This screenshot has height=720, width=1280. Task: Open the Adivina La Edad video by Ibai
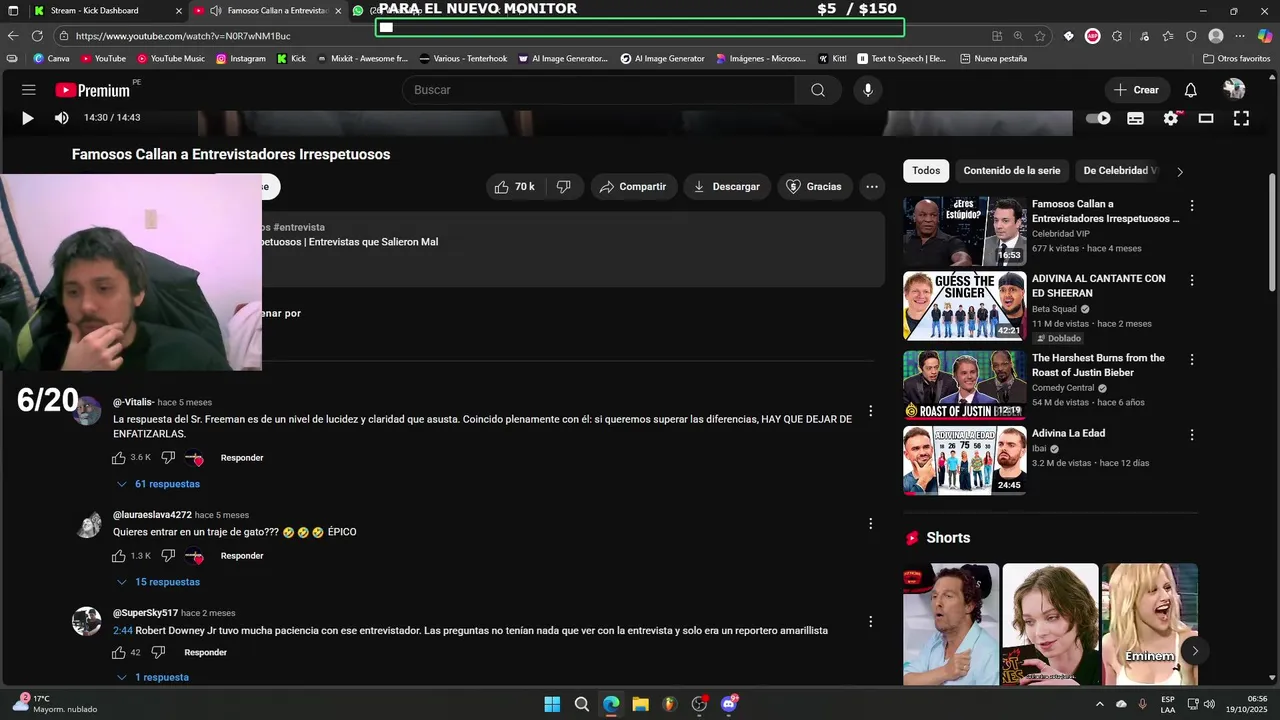pyautogui.click(x=1068, y=433)
